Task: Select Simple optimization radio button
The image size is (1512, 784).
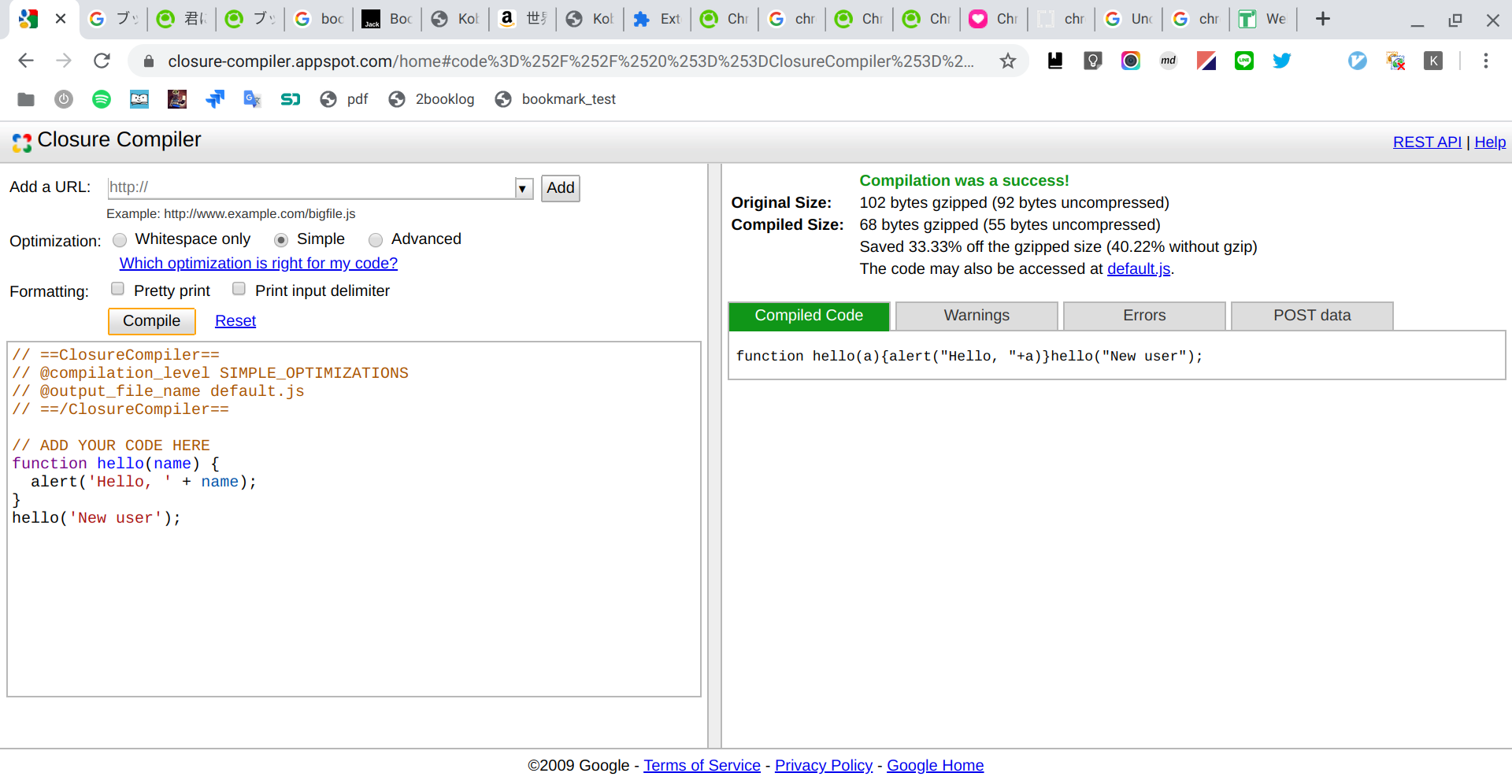Action: (x=281, y=240)
